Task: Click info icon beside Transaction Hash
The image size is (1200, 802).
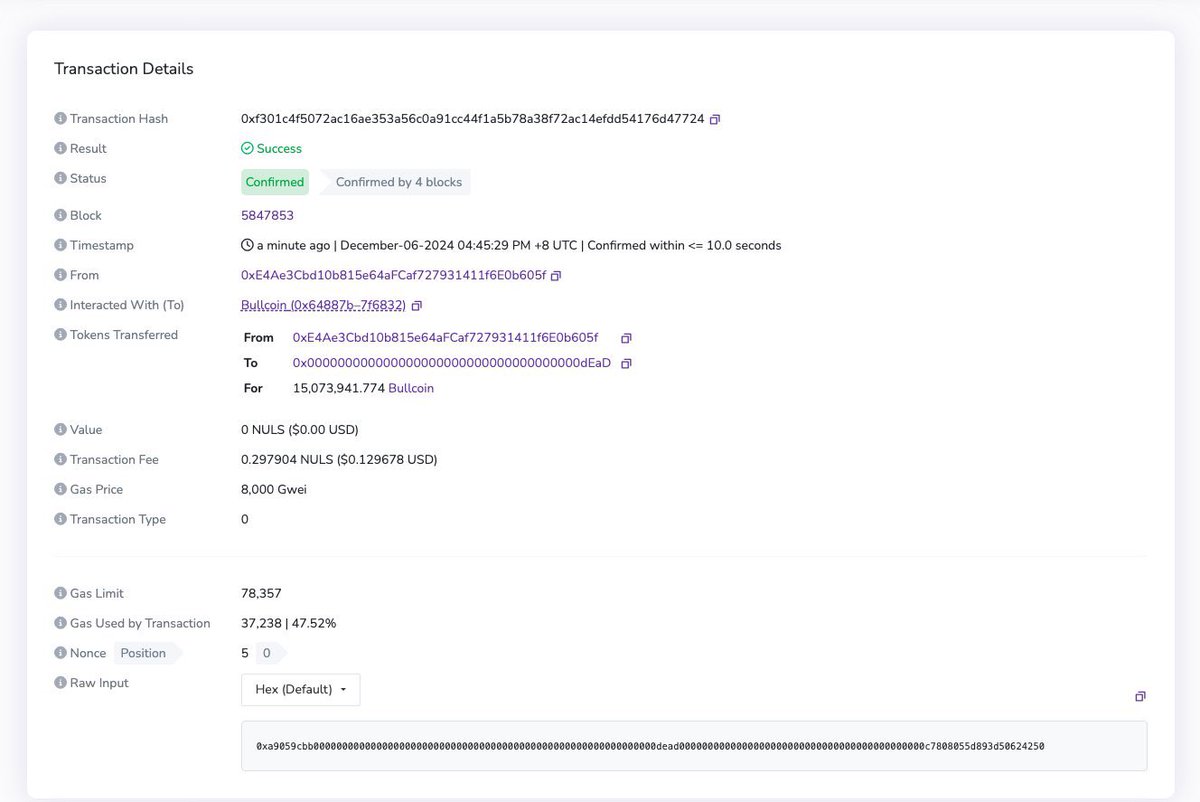Action: [60, 119]
